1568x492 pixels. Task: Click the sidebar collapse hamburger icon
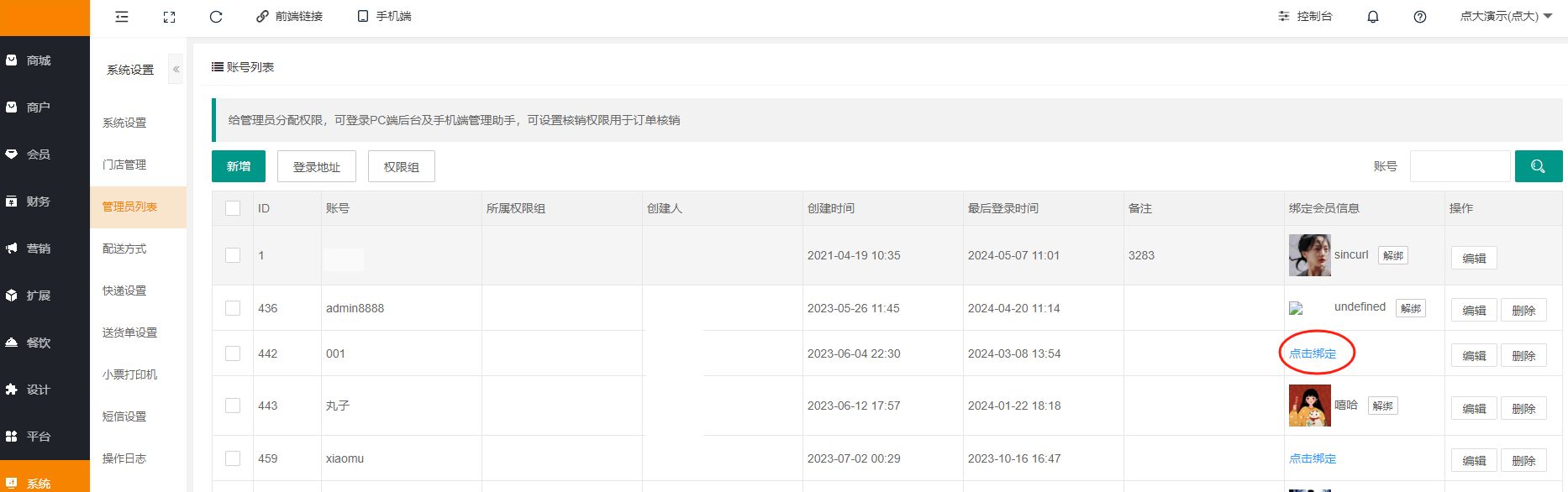[x=122, y=17]
